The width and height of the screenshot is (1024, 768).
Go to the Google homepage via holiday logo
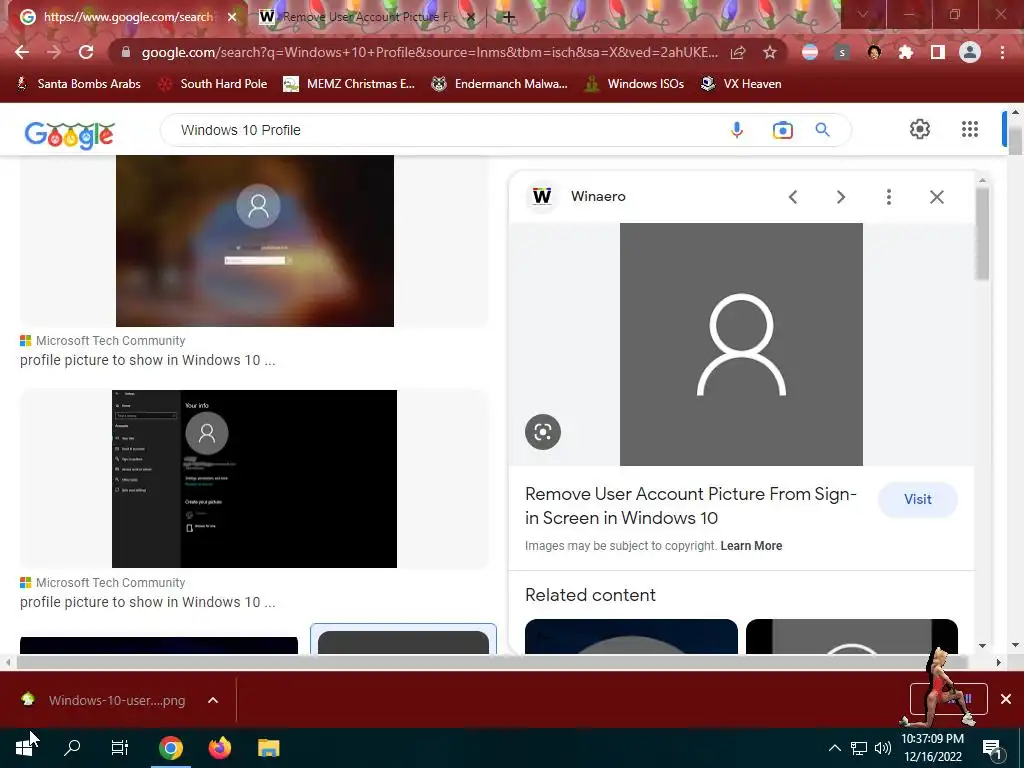coord(70,135)
